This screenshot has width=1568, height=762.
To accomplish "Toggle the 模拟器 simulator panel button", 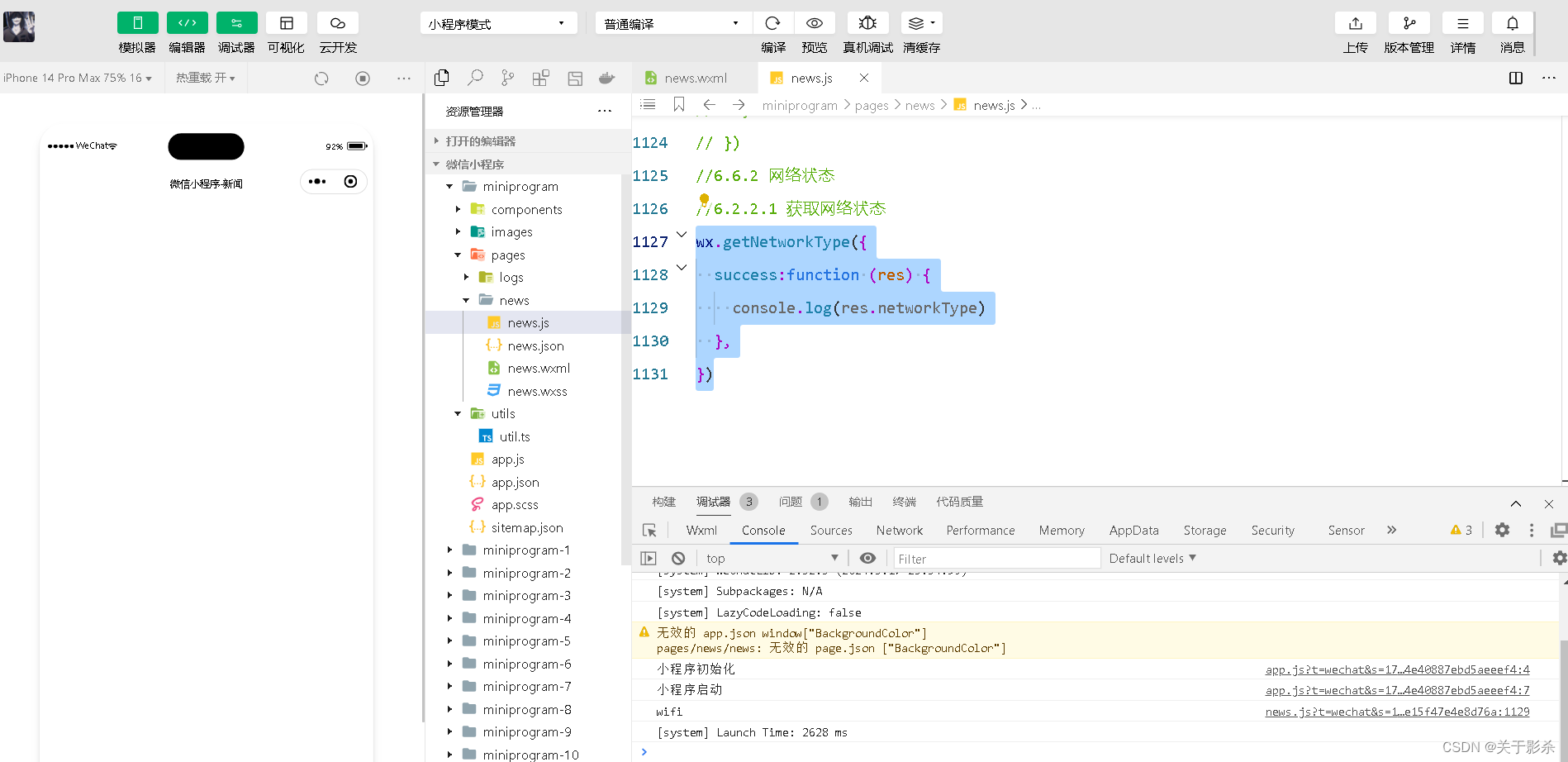I will point(137,23).
